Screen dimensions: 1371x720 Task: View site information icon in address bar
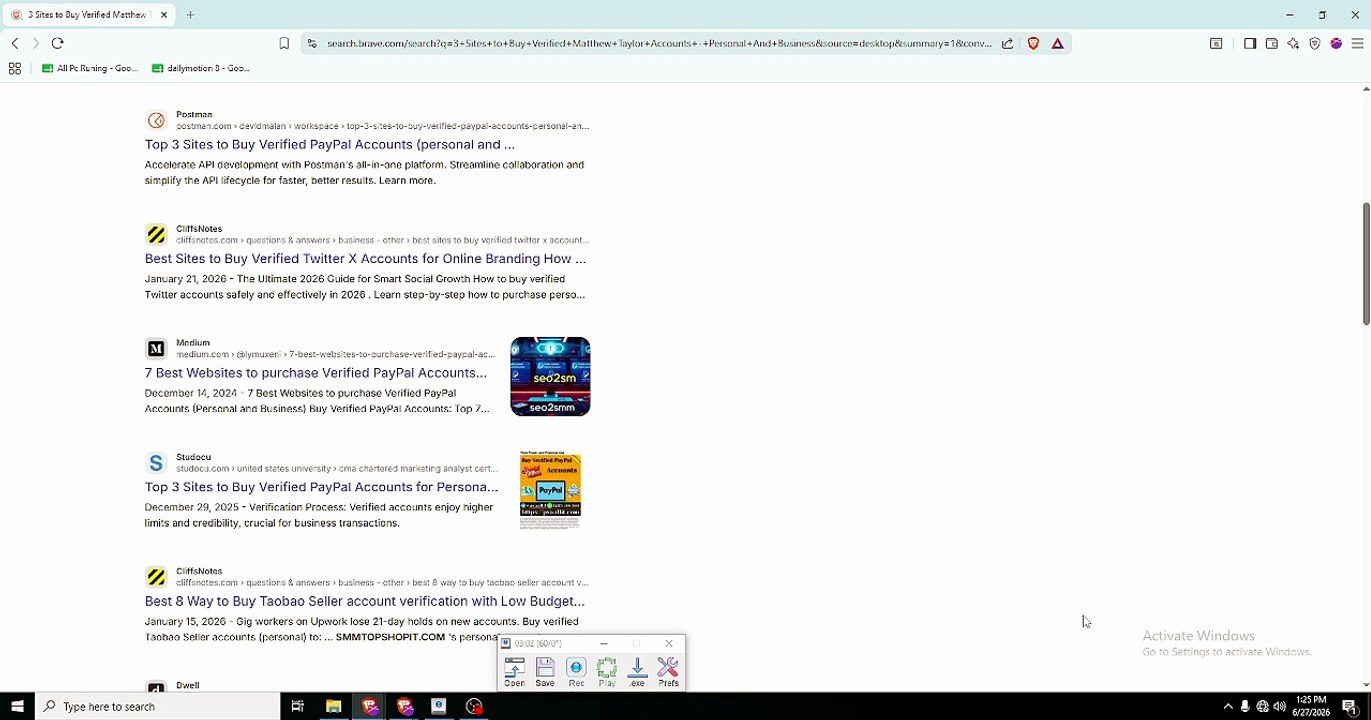pos(312,43)
